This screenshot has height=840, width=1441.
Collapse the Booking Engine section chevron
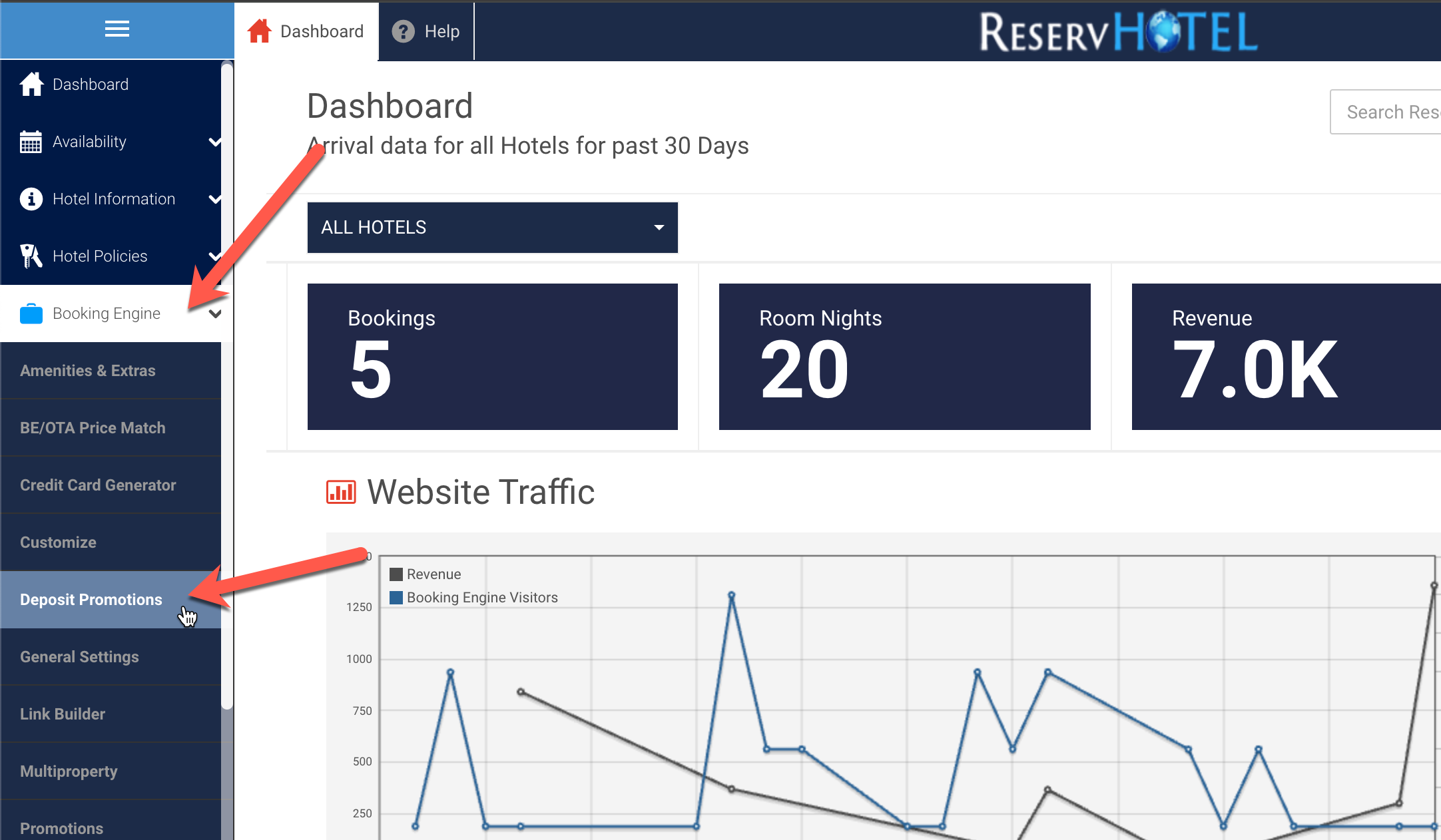click(214, 314)
